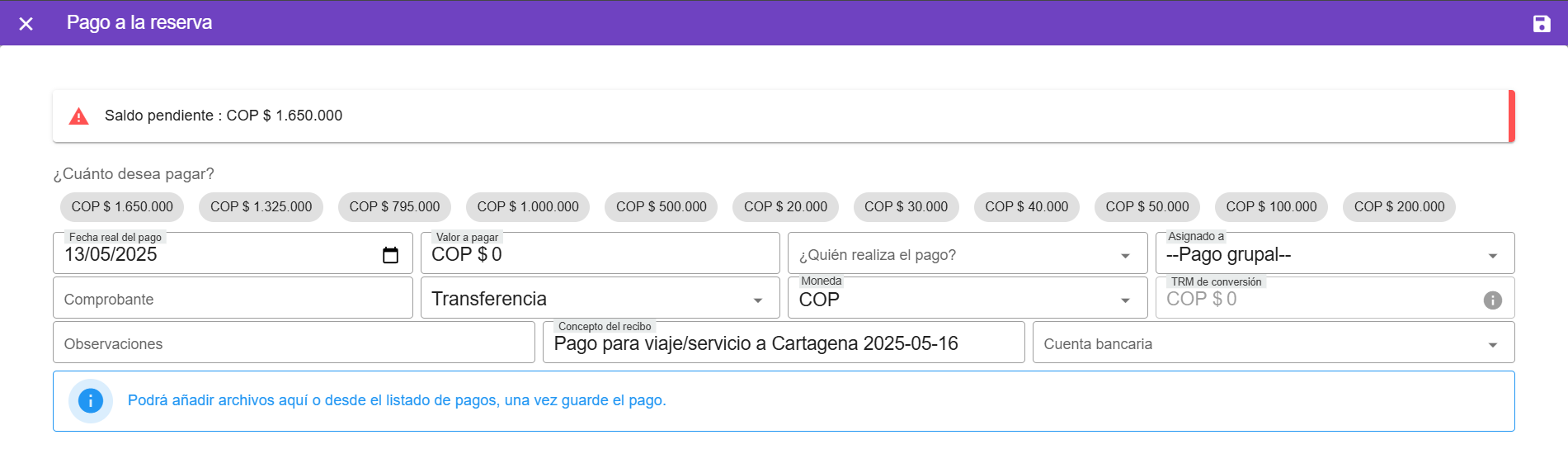This screenshot has height=449, width=1568.
Task: Click the TRM de conversión info icon
Action: point(1492,300)
